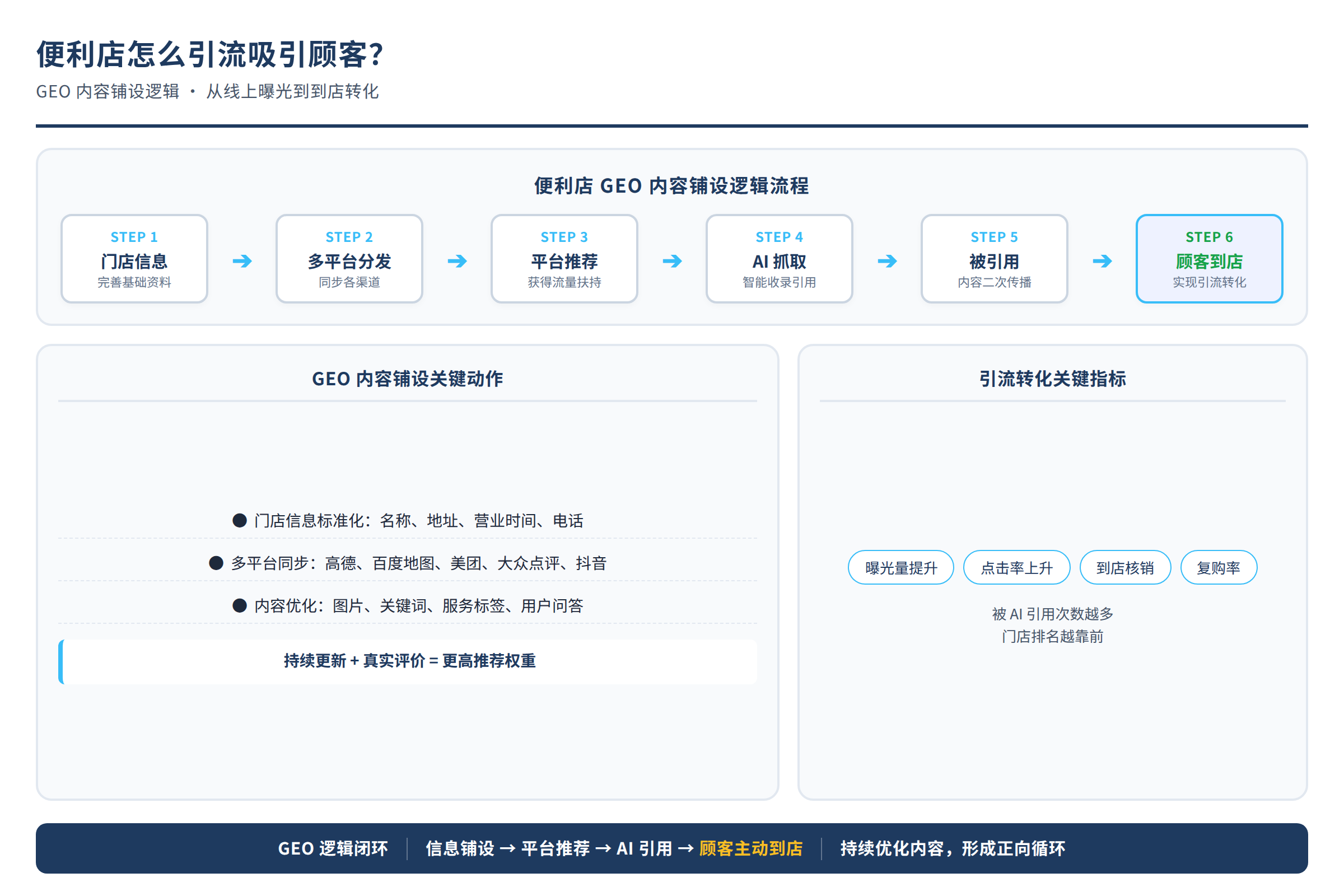This screenshot has height=896, width=1344.
Task: Select the STEP 5 被引用 card
Action: 995,259
